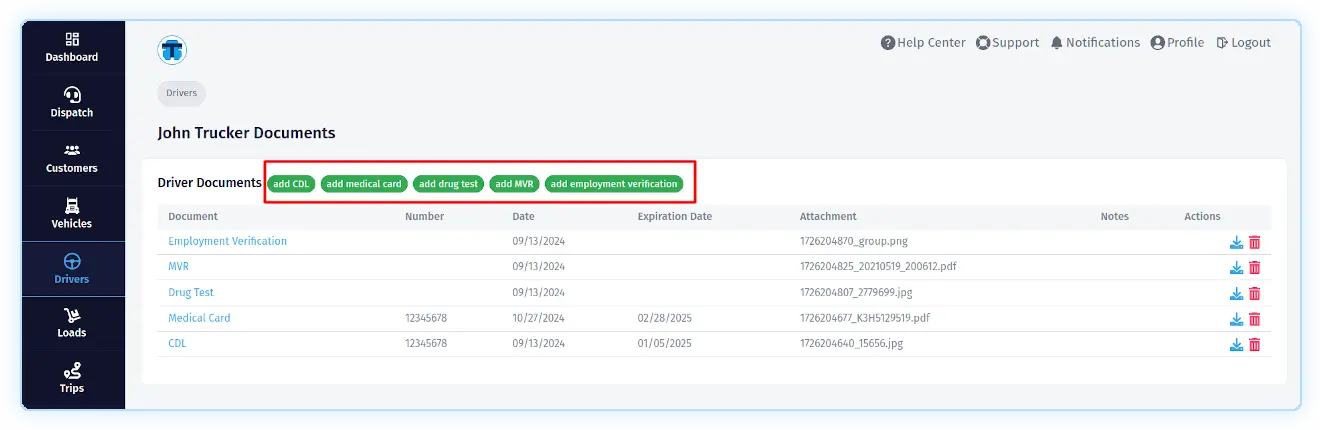The image size is (1320, 430).
Task: Download the CDL attachment file
Action: tap(1236, 344)
